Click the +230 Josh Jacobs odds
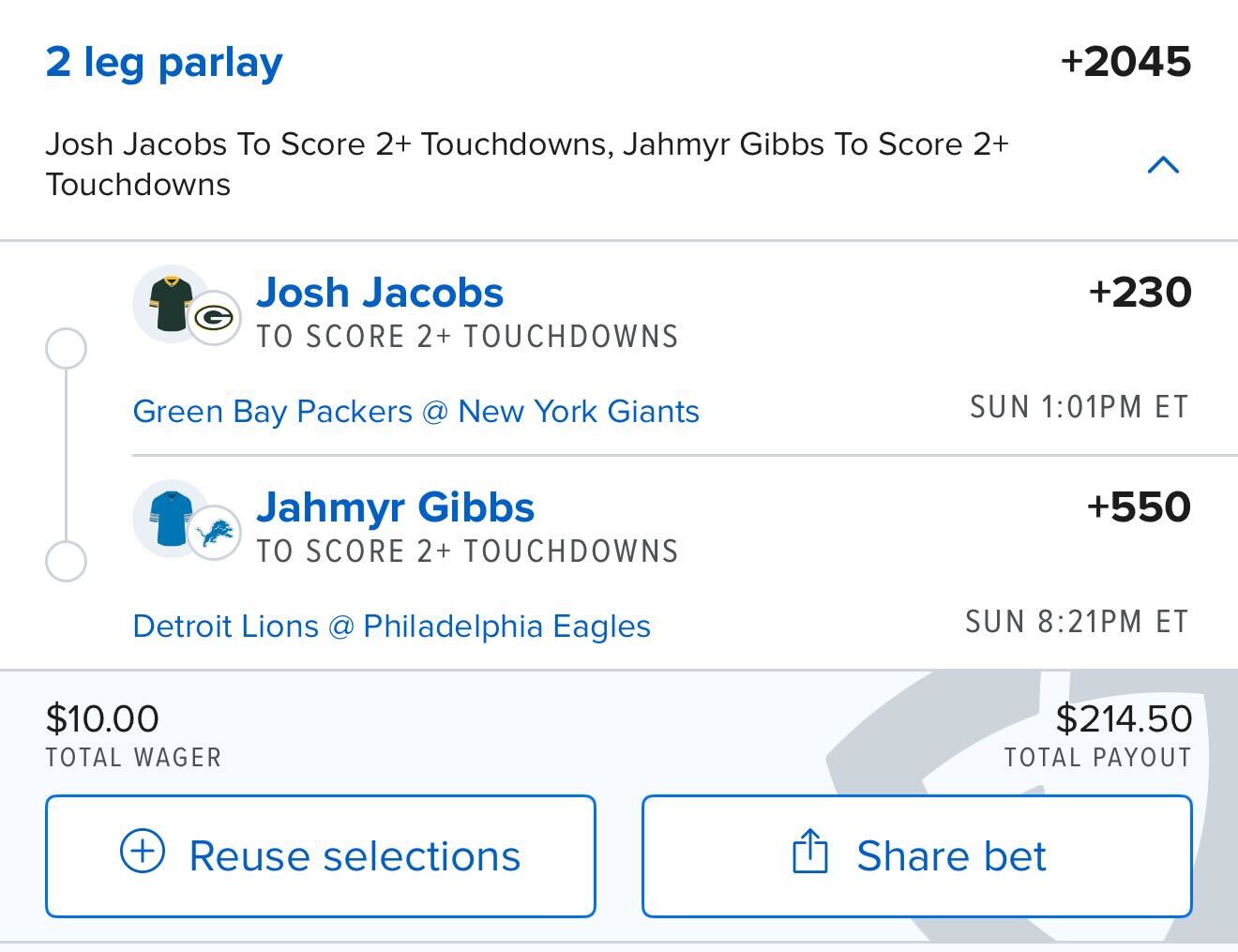Image resolution: width=1238 pixels, height=952 pixels. (x=1140, y=293)
